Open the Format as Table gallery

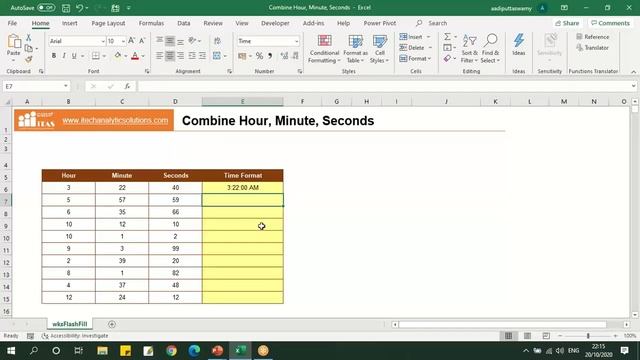356,49
